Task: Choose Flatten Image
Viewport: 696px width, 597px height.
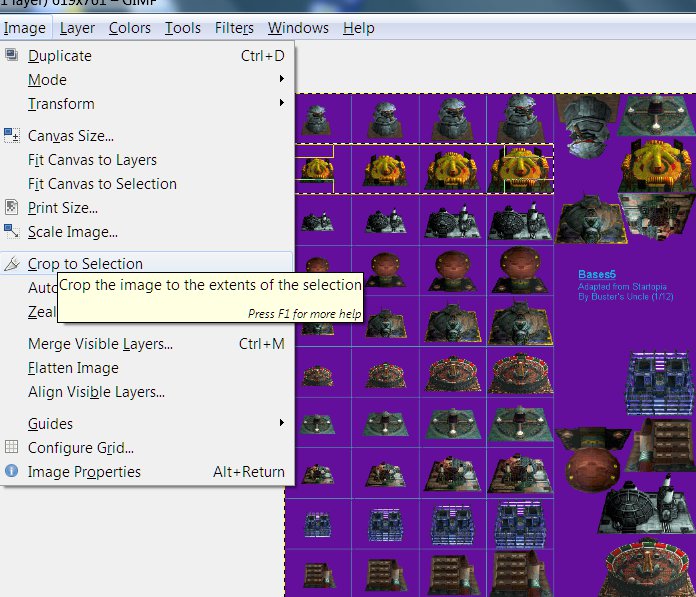Action: click(x=146, y=368)
